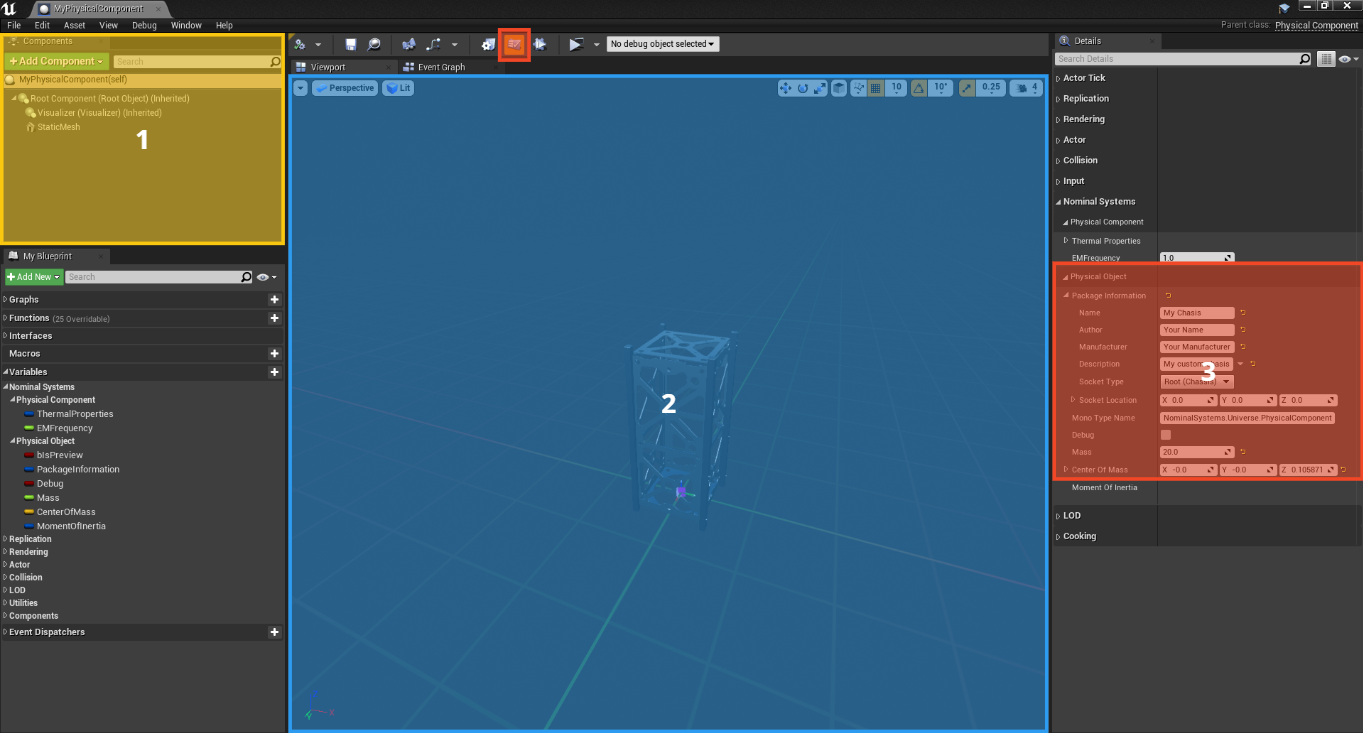Select the ThermalProperties variable
This screenshot has width=1363, height=733.
75,414
